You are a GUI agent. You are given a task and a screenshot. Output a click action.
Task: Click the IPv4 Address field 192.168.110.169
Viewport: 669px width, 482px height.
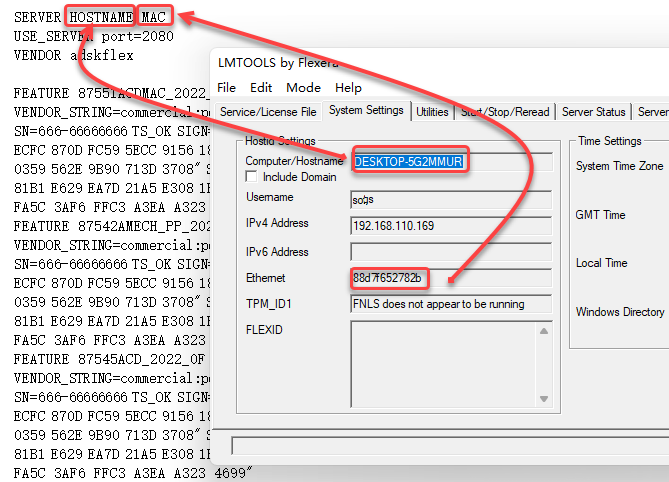(x=451, y=226)
